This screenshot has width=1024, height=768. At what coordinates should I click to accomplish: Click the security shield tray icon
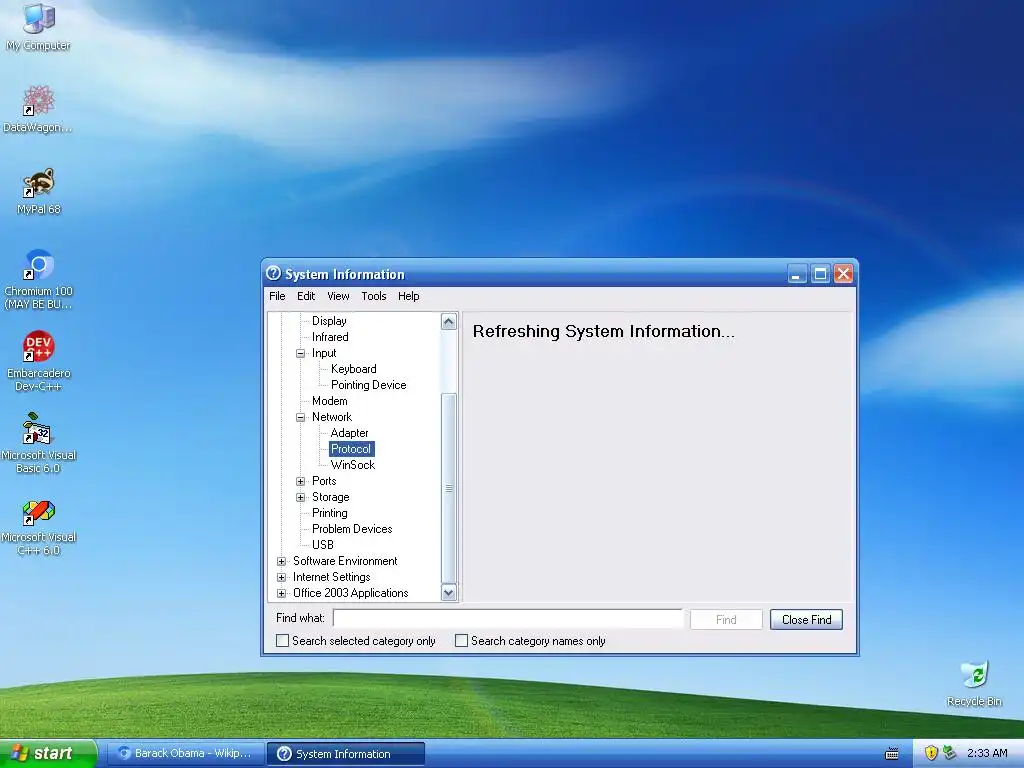coord(931,753)
